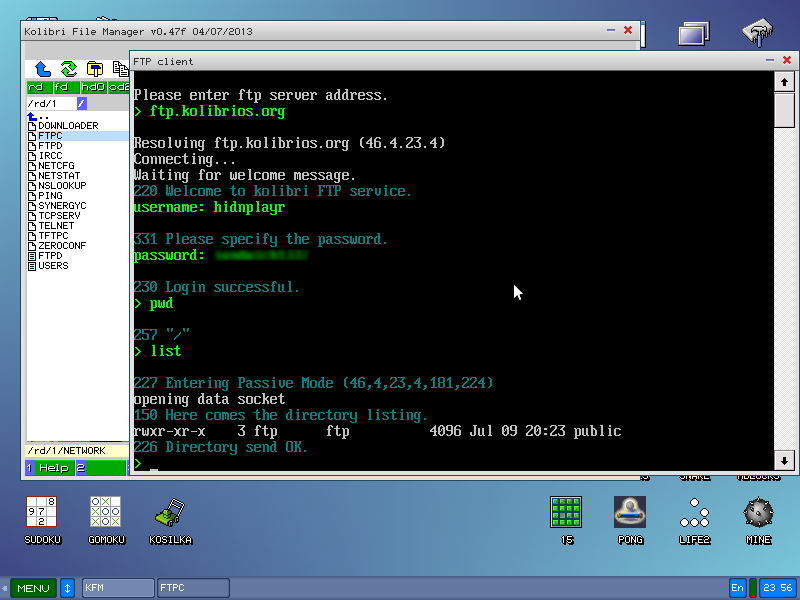Refresh the file list in KFM
The image size is (800, 600).
[69, 68]
